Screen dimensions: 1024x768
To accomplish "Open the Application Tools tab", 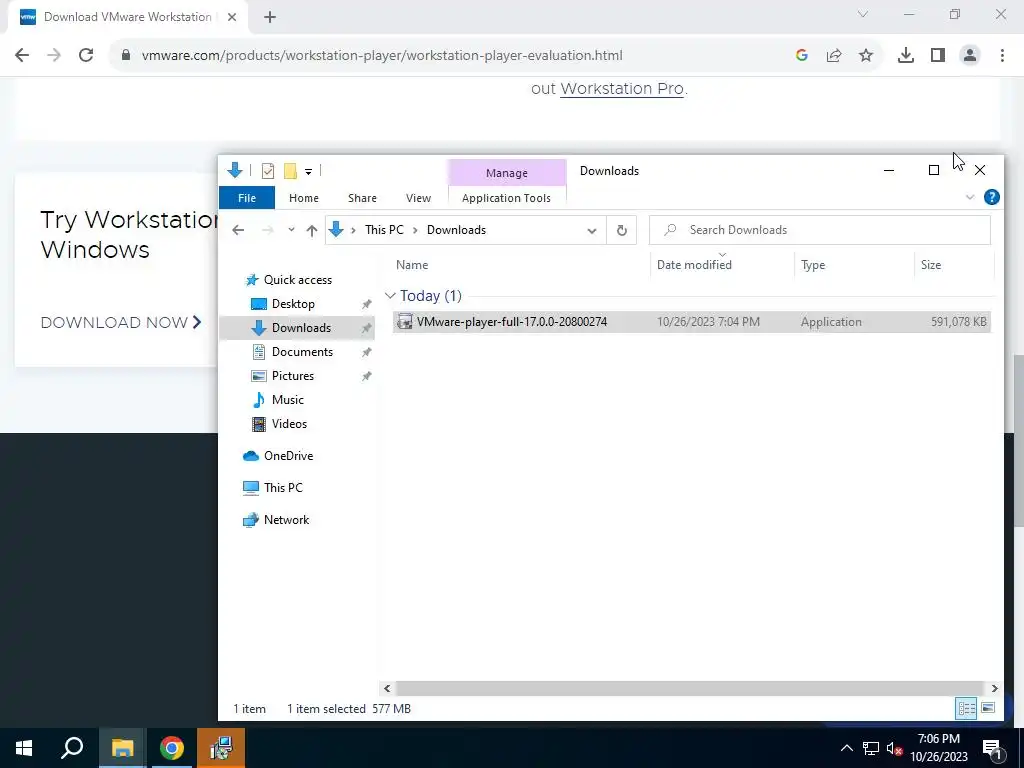I will (x=507, y=198).
